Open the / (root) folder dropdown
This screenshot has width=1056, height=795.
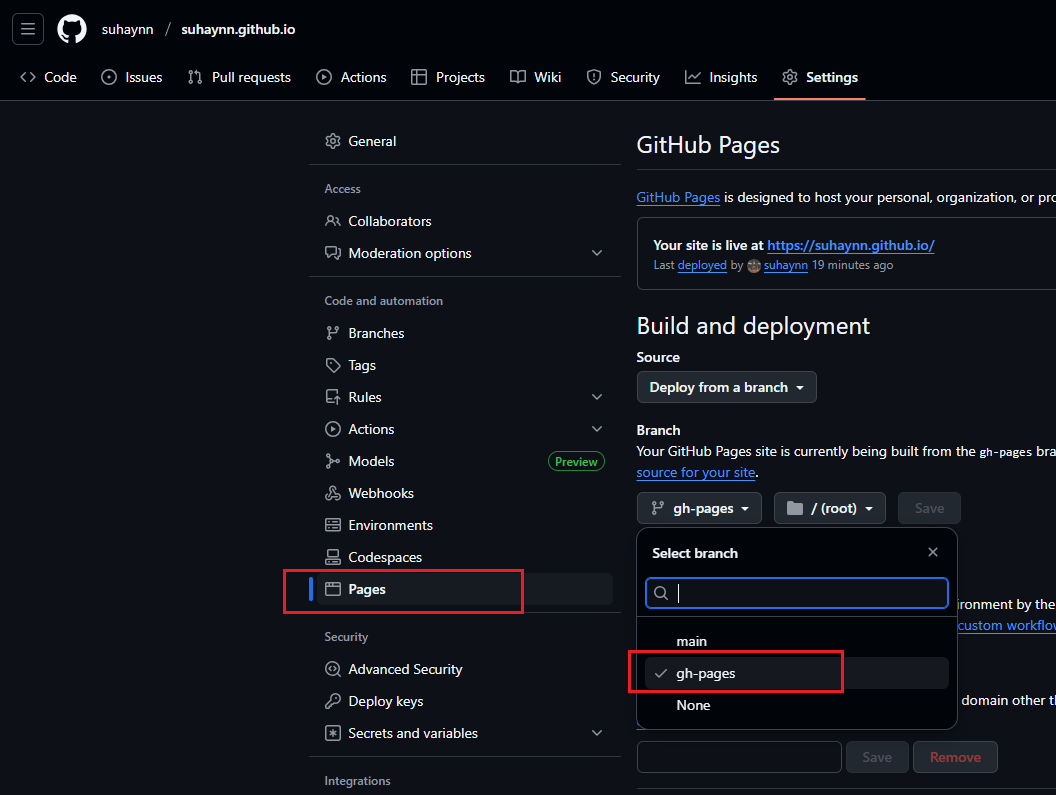829,508
